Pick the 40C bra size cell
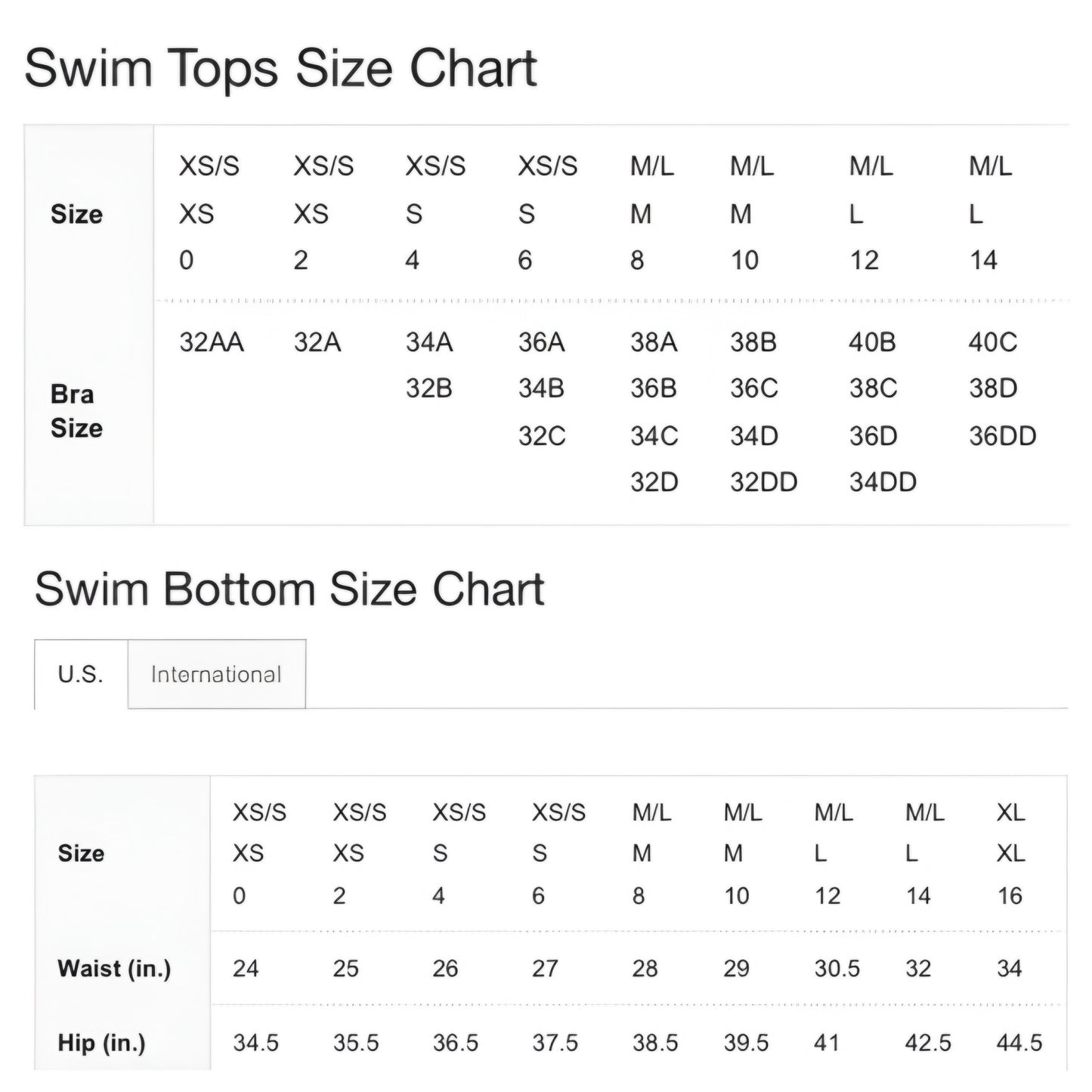Screen dimensions: 1092x1092 [992, 342]
